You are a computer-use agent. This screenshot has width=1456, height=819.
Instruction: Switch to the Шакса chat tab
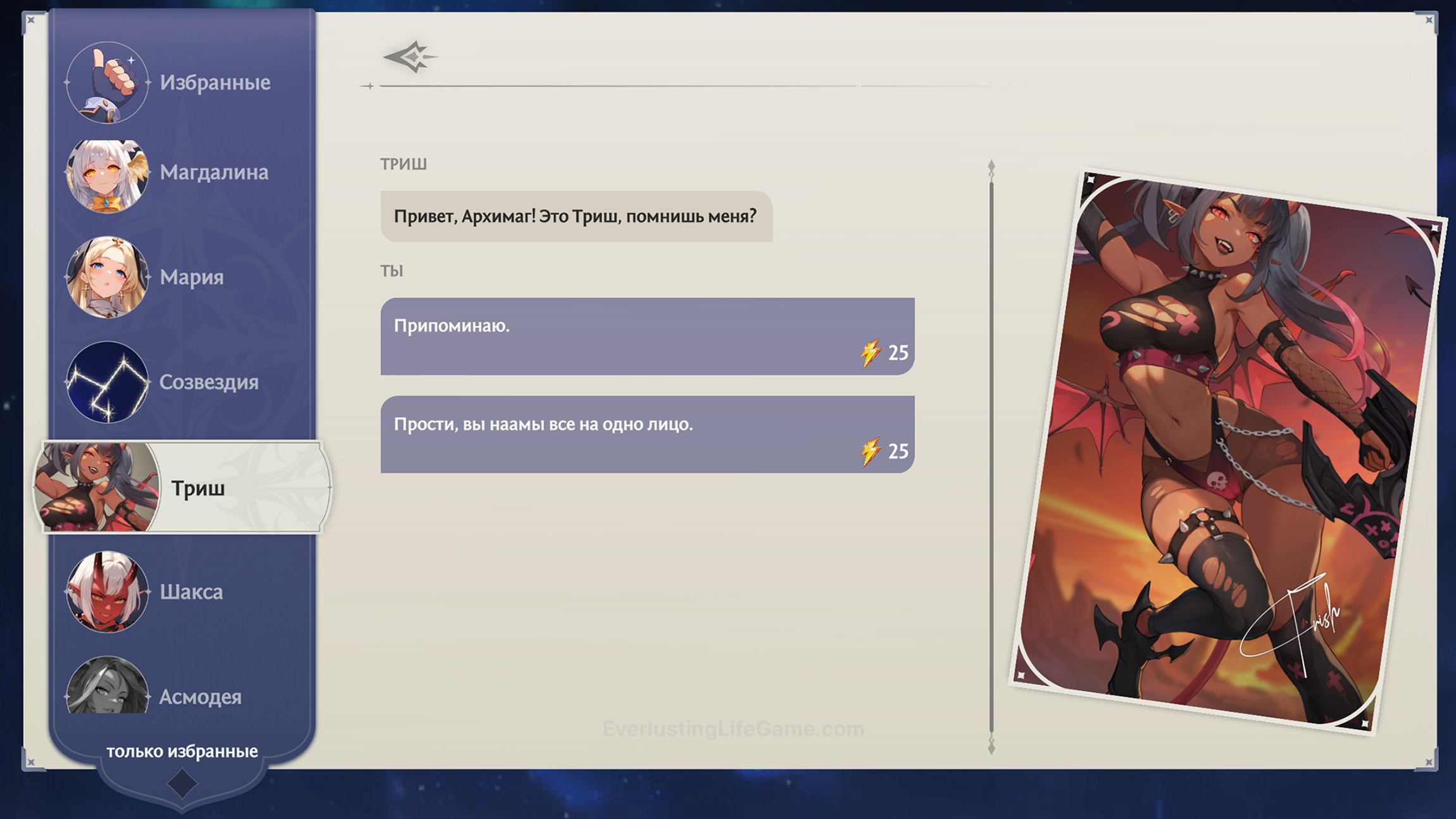[x=191, y=592]
